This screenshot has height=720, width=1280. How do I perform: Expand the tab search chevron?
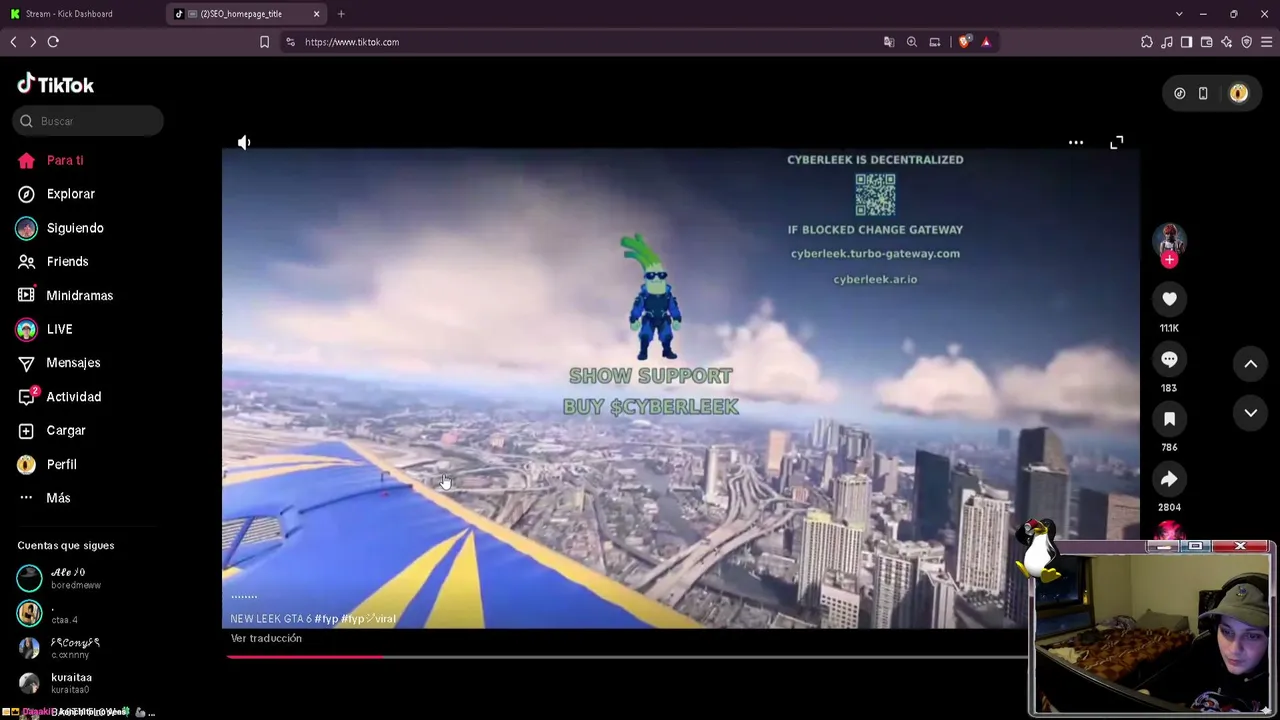pos(1179,14)
